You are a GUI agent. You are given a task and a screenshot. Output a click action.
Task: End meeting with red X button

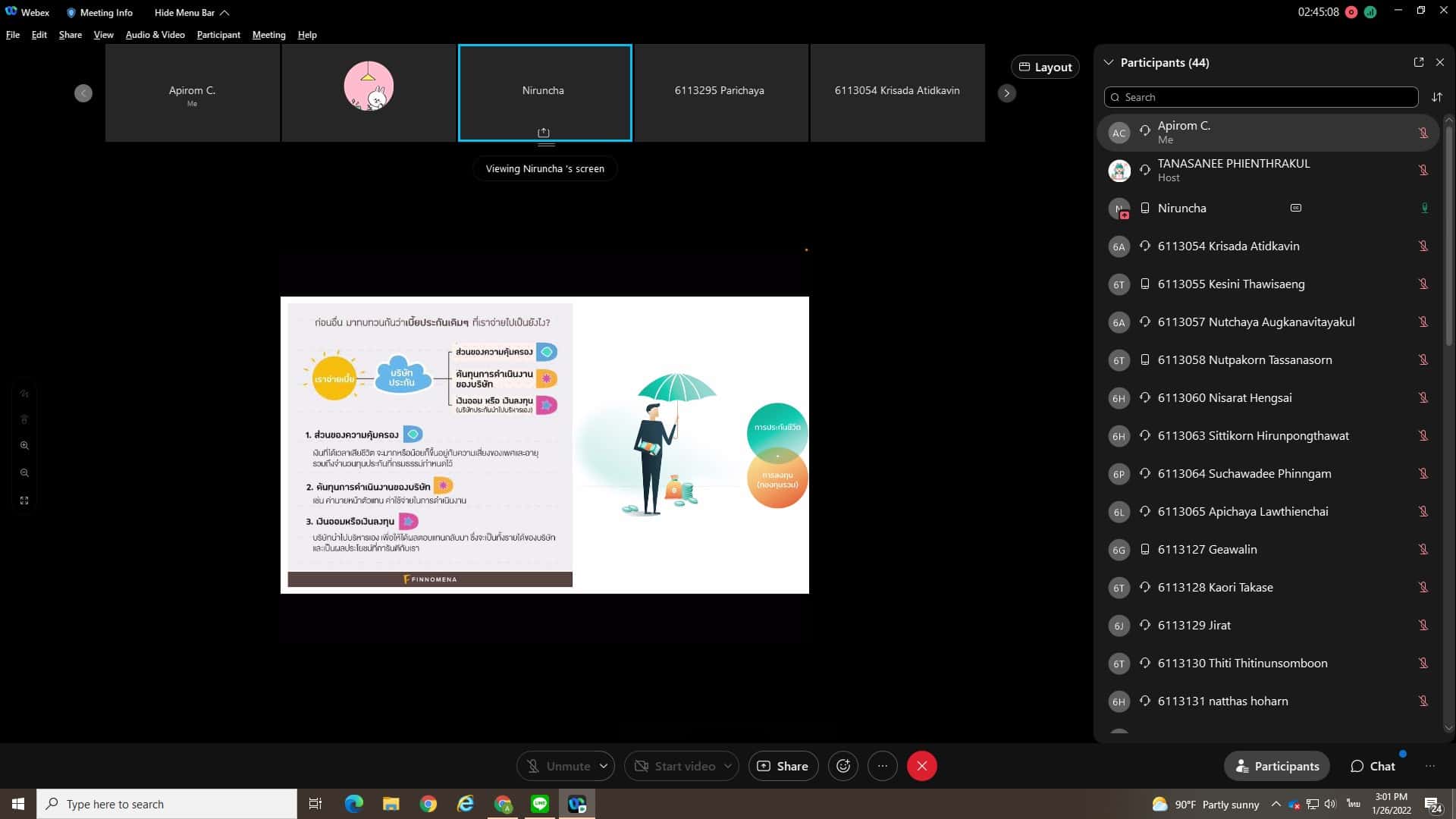(x=921, y=766)
